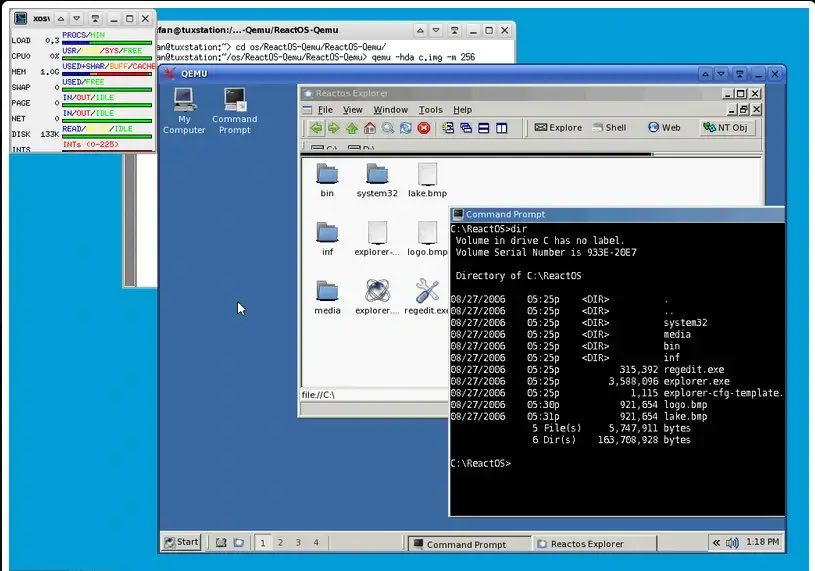This screenshot has width=815, height=571.
Task: Click the volume speaker tray icon
Action: 732,543
